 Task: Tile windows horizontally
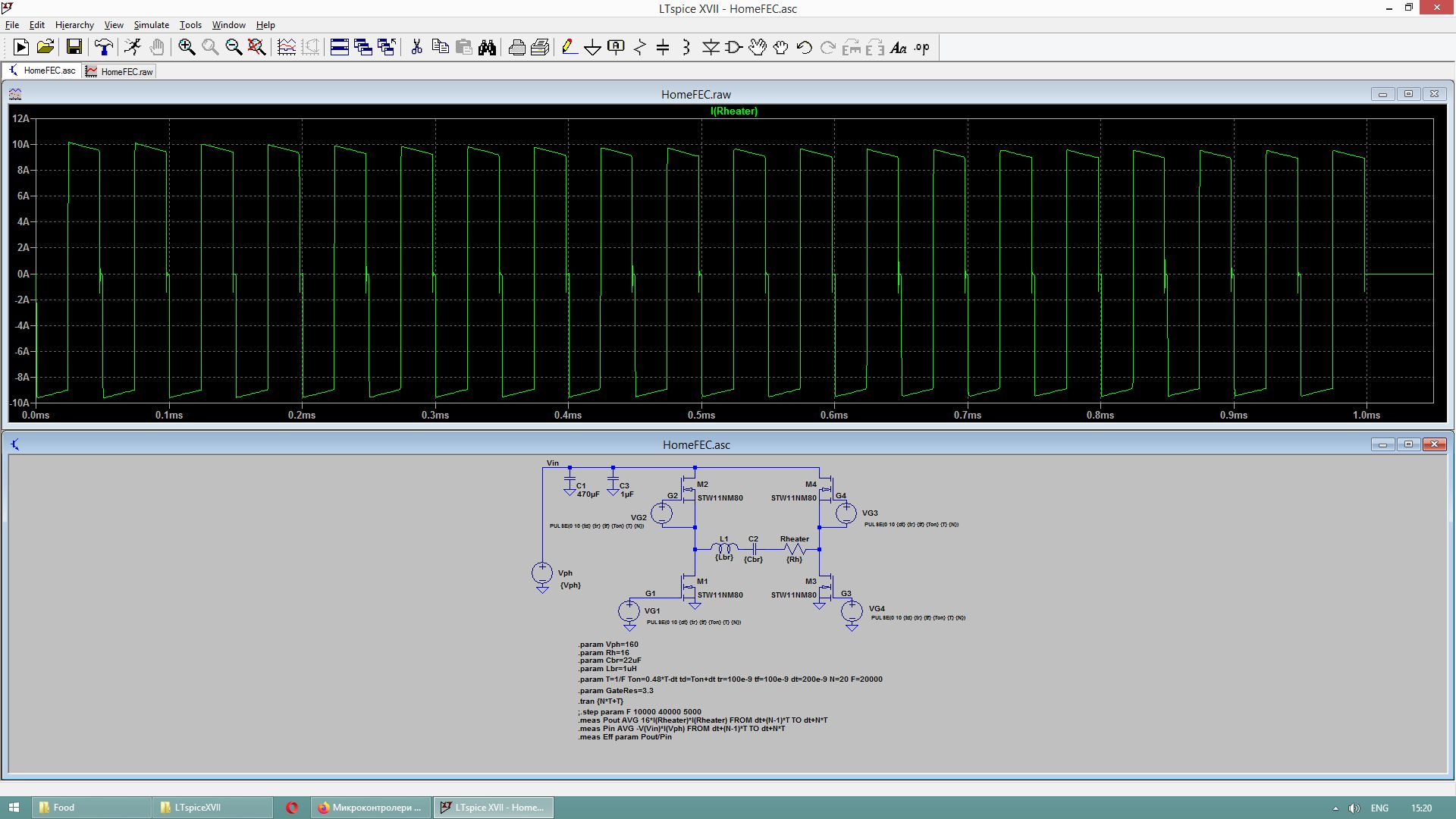(340, 48)
